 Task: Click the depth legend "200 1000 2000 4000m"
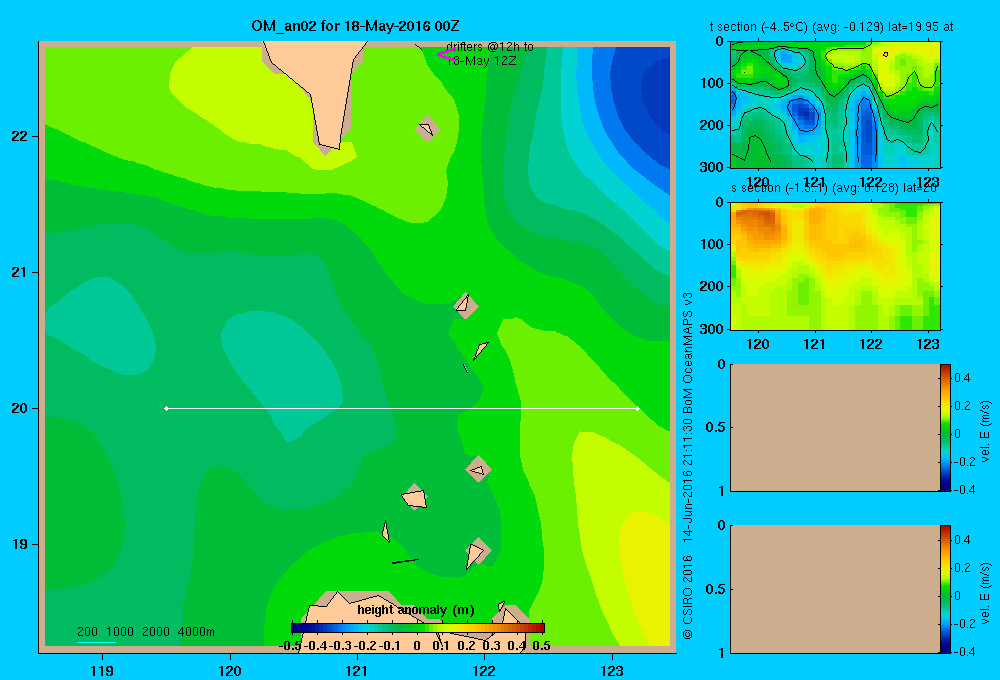(x=146, y=632)
